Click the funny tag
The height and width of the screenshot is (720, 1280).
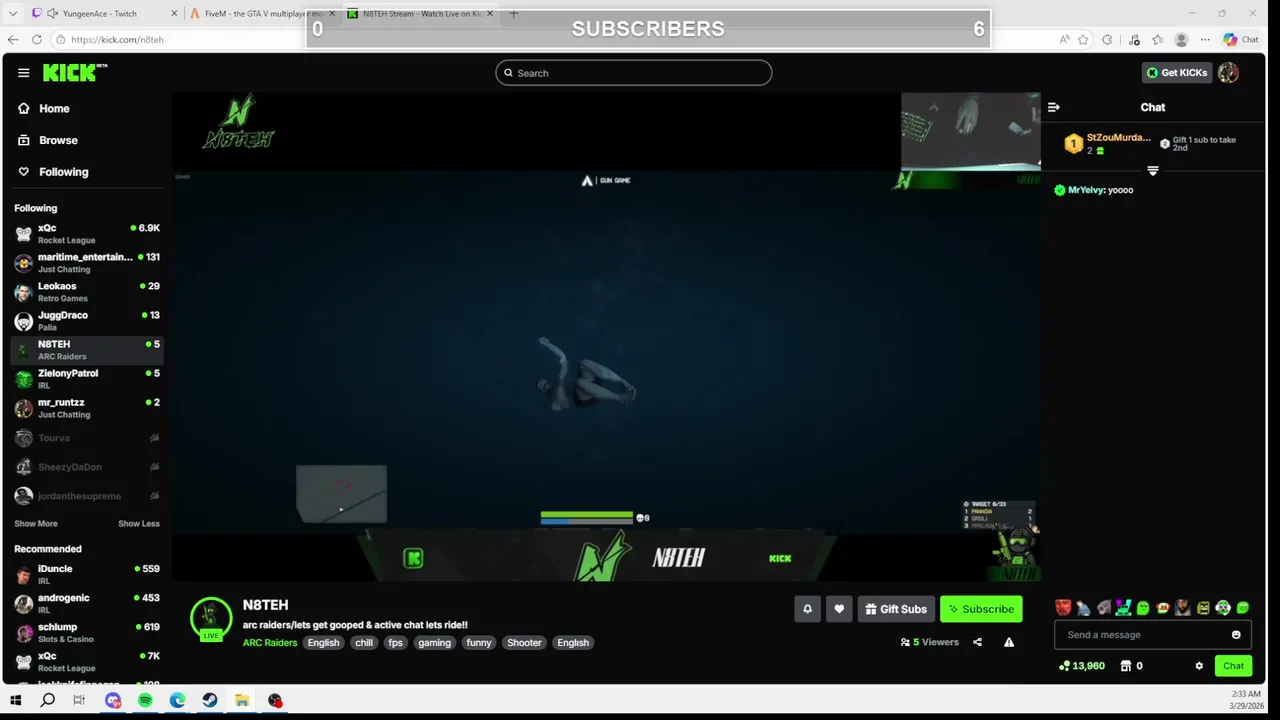click(479, 643)
